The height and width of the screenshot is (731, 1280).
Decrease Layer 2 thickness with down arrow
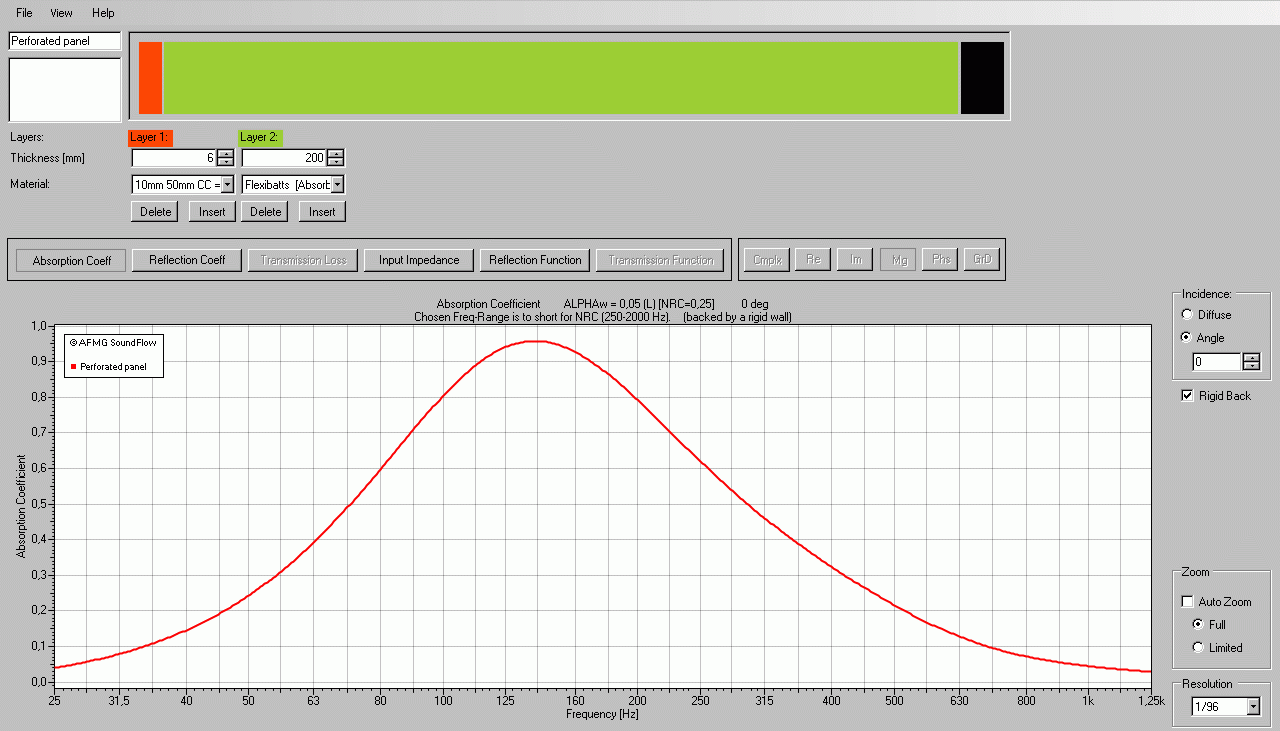[335, 162]
